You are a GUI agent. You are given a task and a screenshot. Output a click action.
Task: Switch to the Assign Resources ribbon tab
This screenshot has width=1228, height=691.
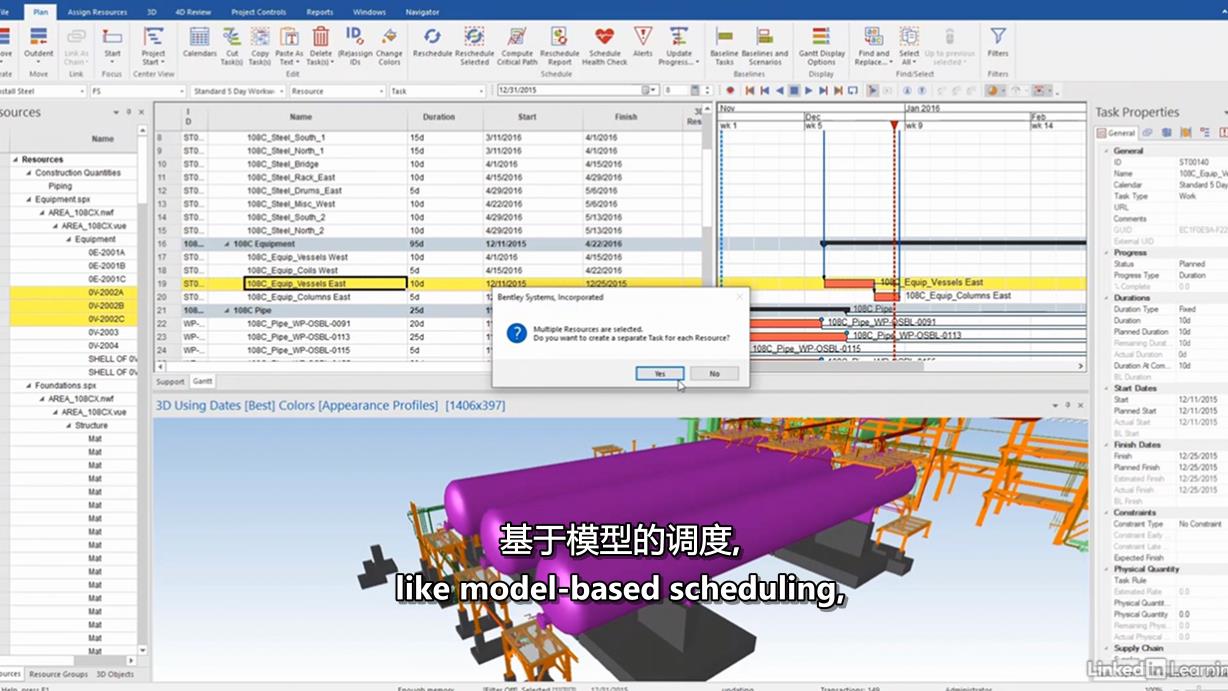point(97,12)
